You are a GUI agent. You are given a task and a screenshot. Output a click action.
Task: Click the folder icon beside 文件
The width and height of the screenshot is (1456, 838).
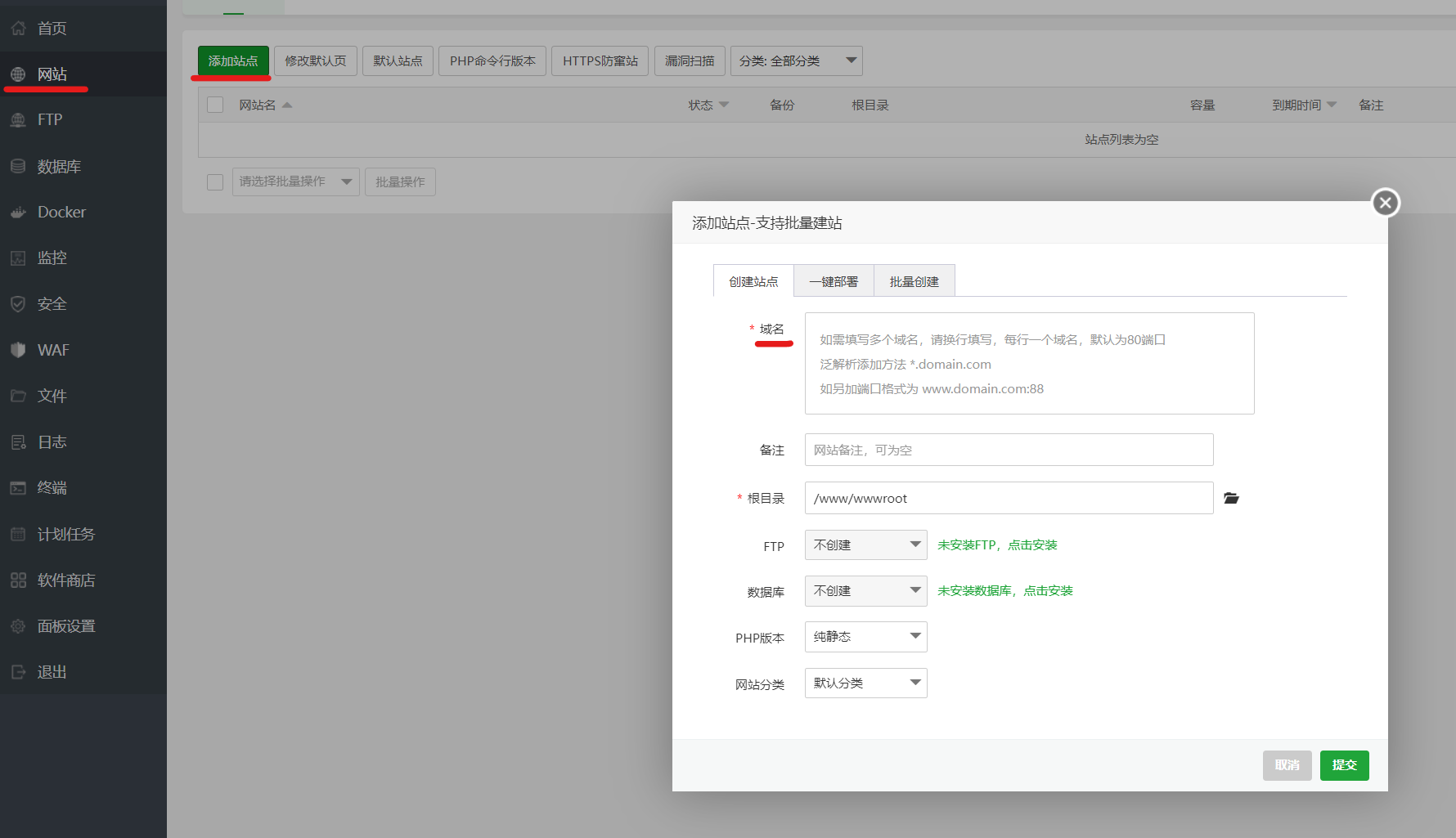click(x=18, y=396)
